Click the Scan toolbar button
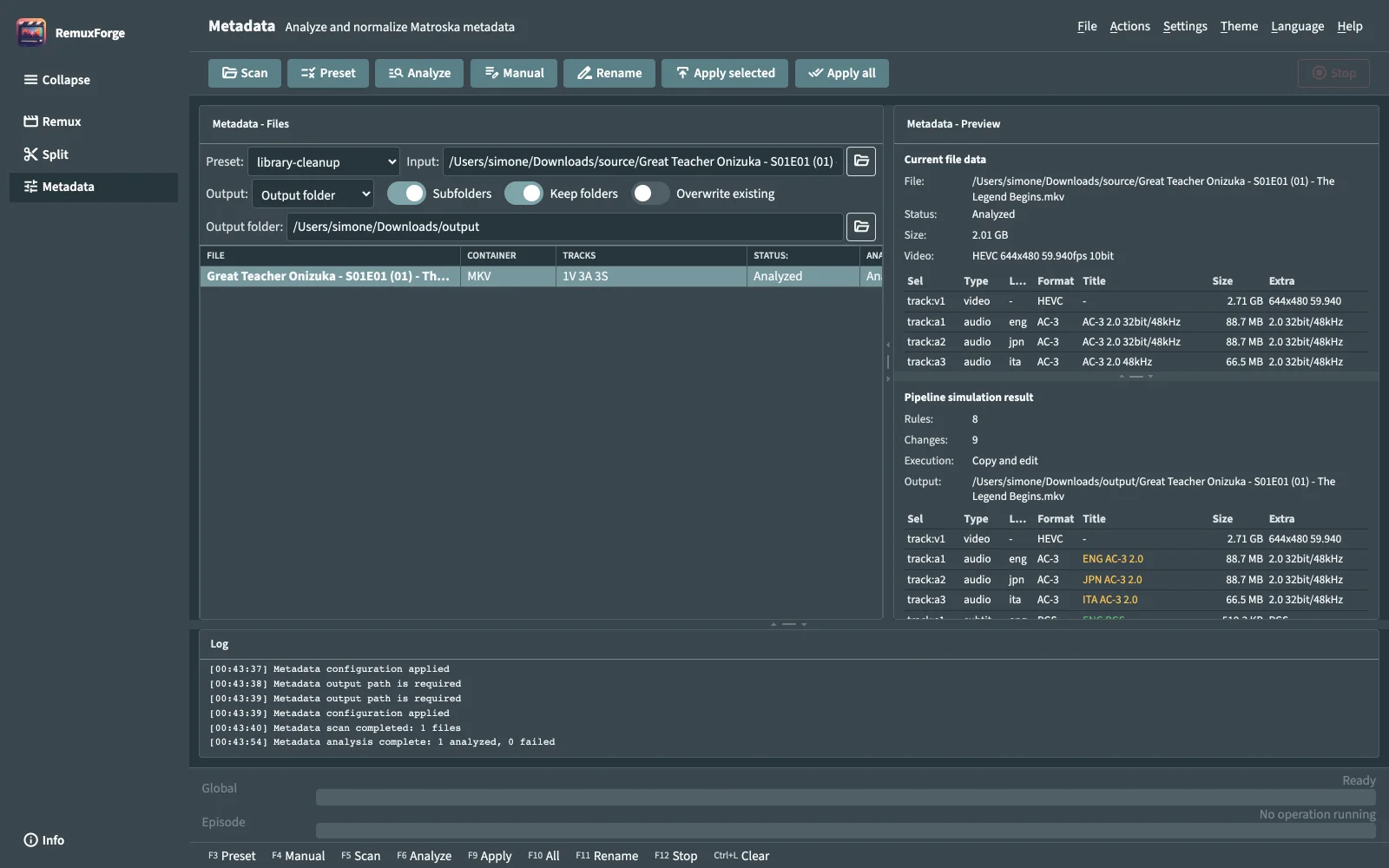 (x=245, y=73)
